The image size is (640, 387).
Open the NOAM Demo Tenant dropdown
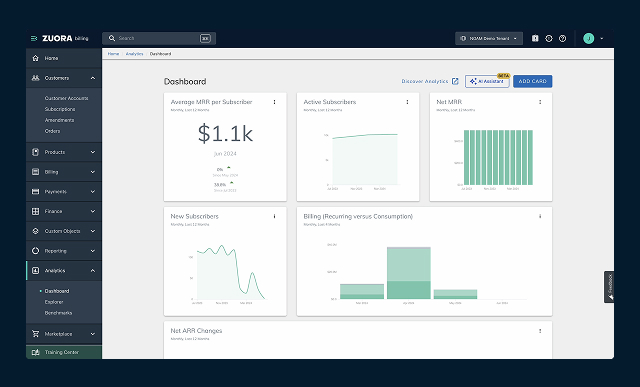pos(489,38)
